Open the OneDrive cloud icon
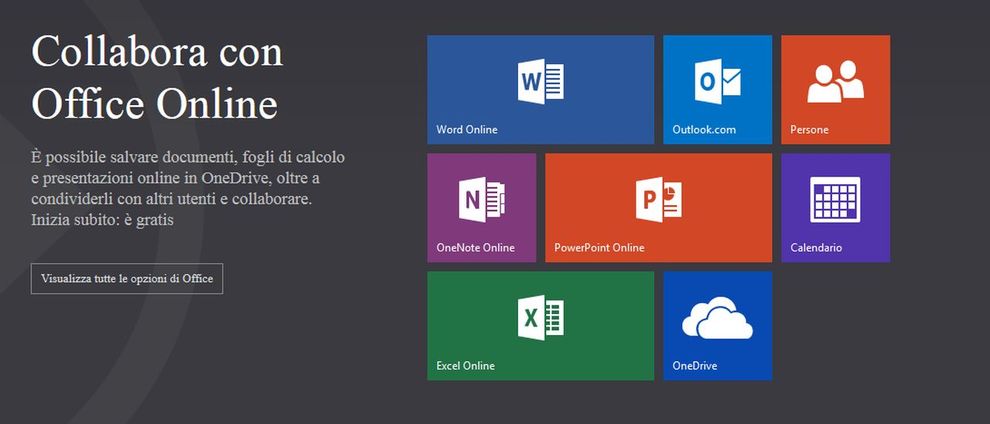The height and width of the screenshot is (424, 990). tap(717, 319)
